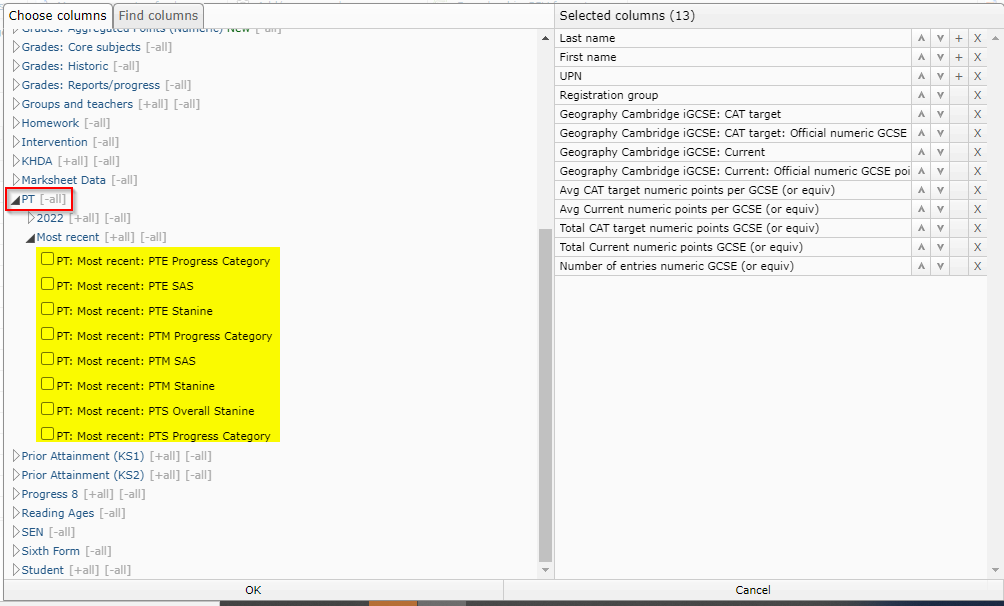This screenshot has height=606, width=1004.
Task: Add all Most recent PT columns
Action: (120, 237)
